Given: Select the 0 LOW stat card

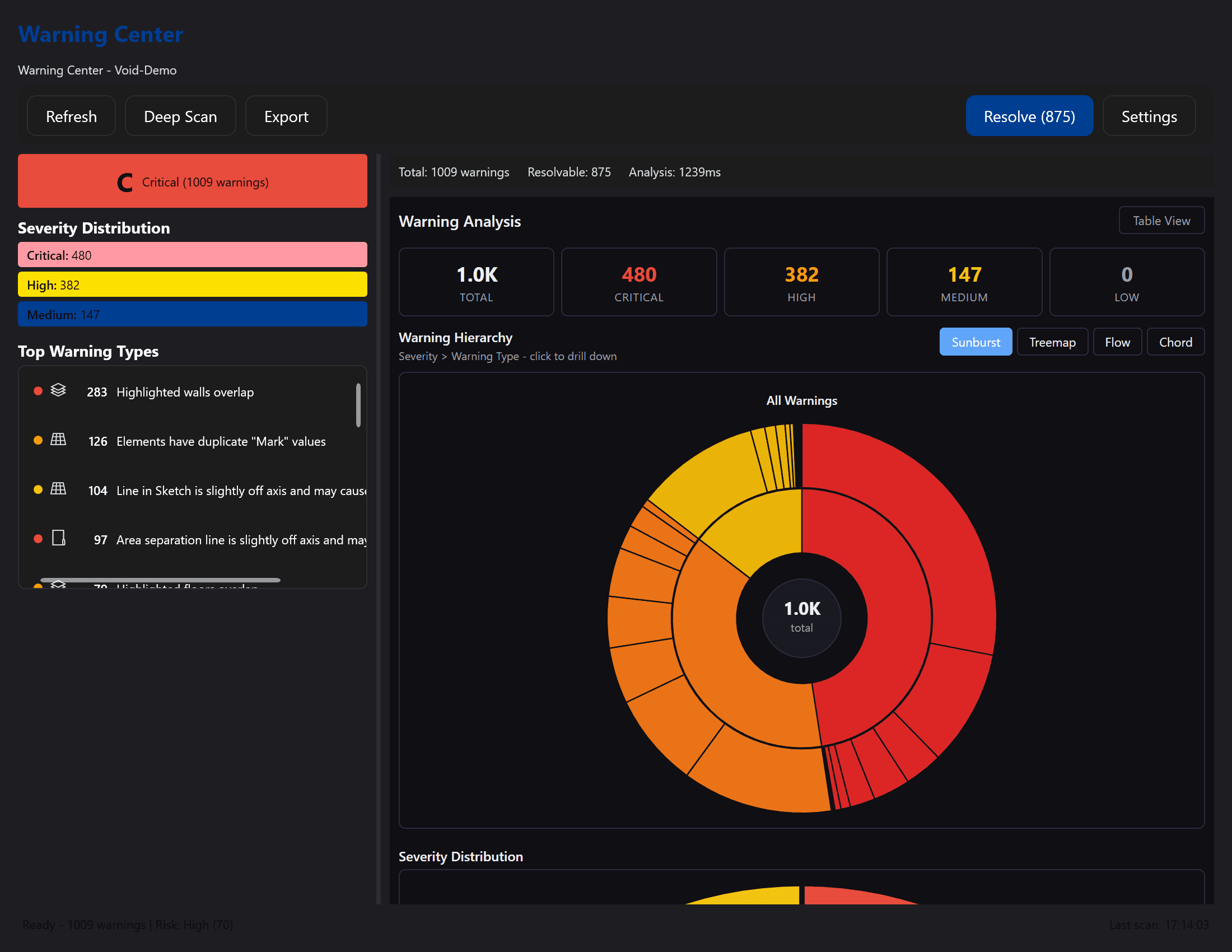Looking at the screenshot, I should tap(1127, 282).
